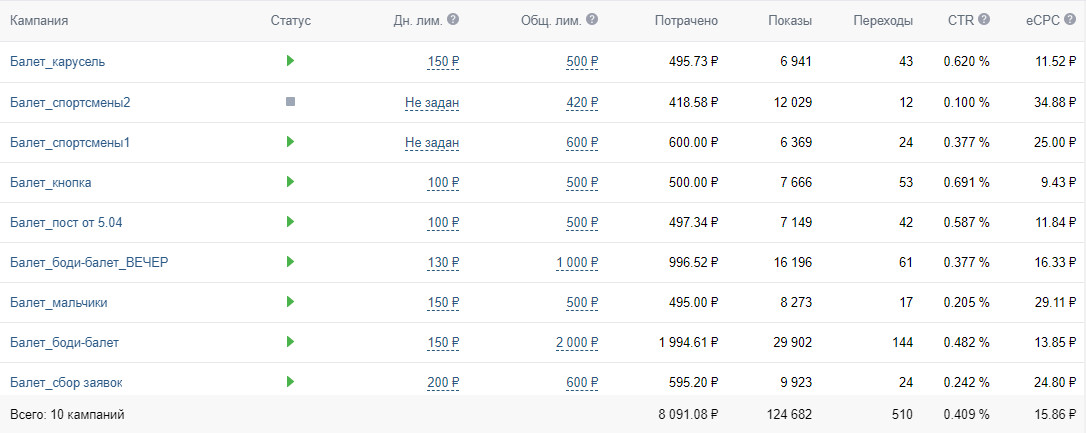The height and width of the screenshot is (433, 1086).
Task: Sort table by Потрачено column header
Action: [x=686, y=21]
